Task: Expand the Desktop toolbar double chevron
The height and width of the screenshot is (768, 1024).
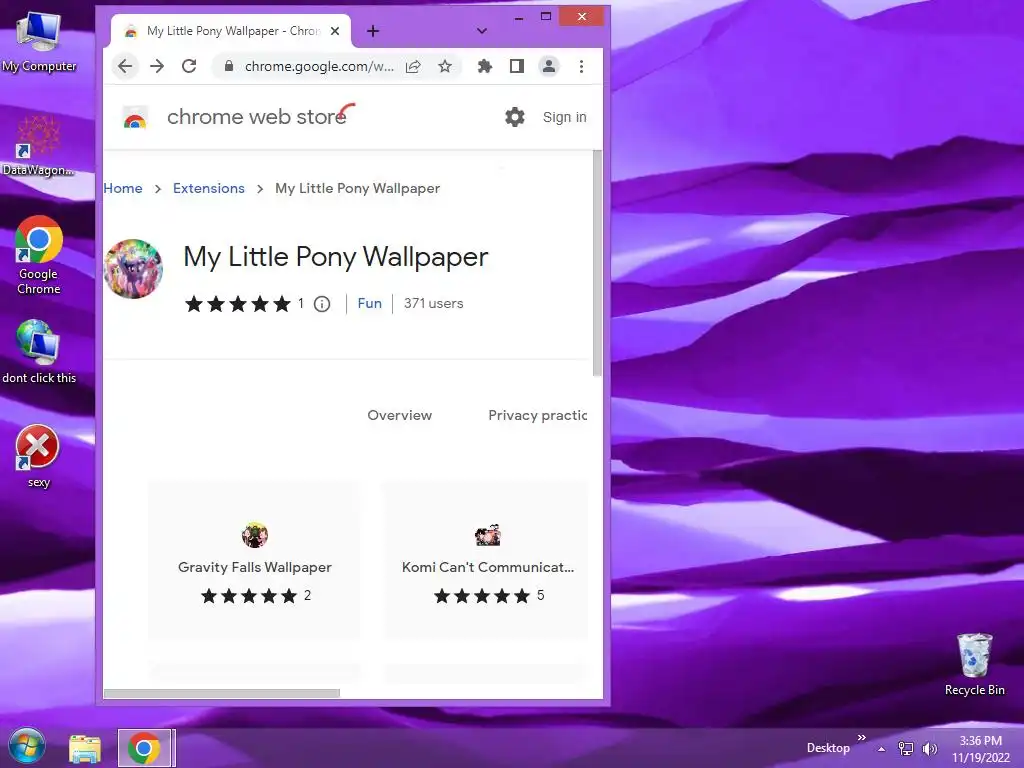Action: point(861,737)
